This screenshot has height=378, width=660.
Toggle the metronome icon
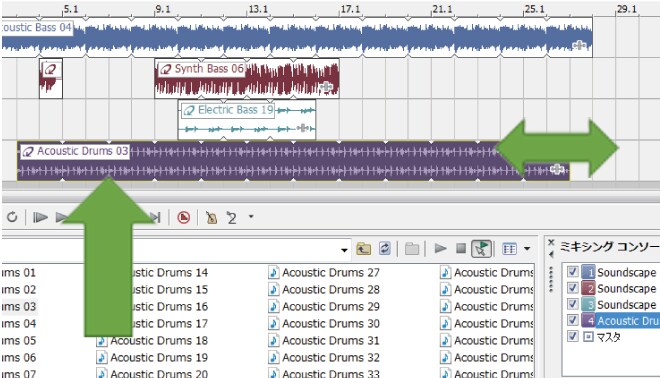click(211, 217)
